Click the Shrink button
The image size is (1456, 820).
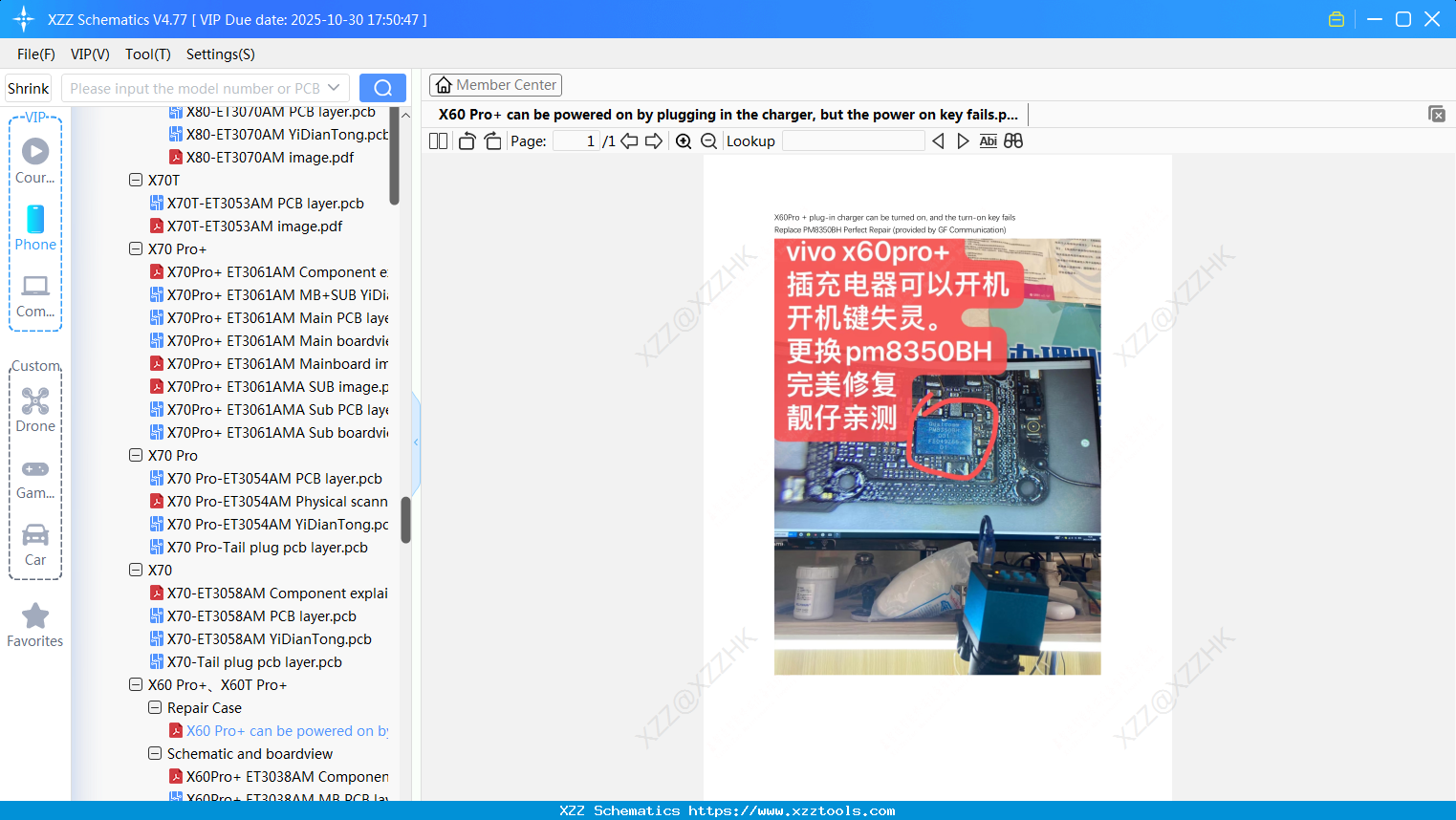pos(29,88)
